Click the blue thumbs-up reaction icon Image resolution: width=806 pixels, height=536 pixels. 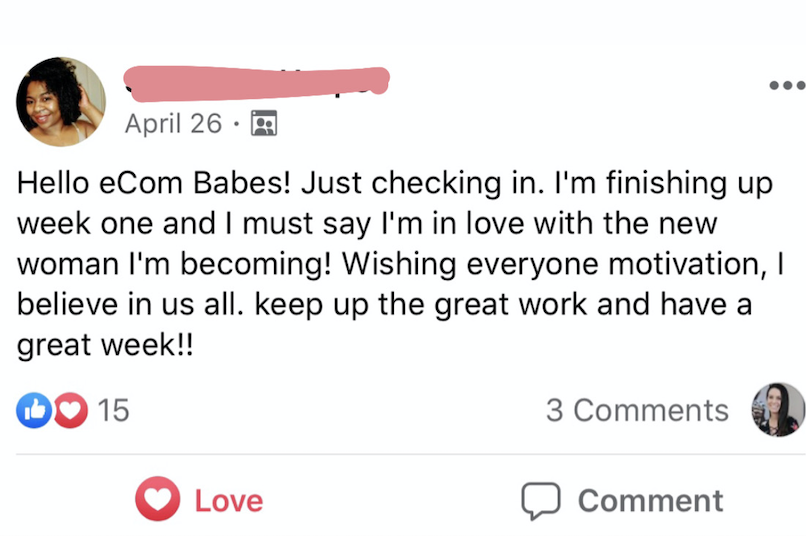pyautogui.click(x=33, y=411)
